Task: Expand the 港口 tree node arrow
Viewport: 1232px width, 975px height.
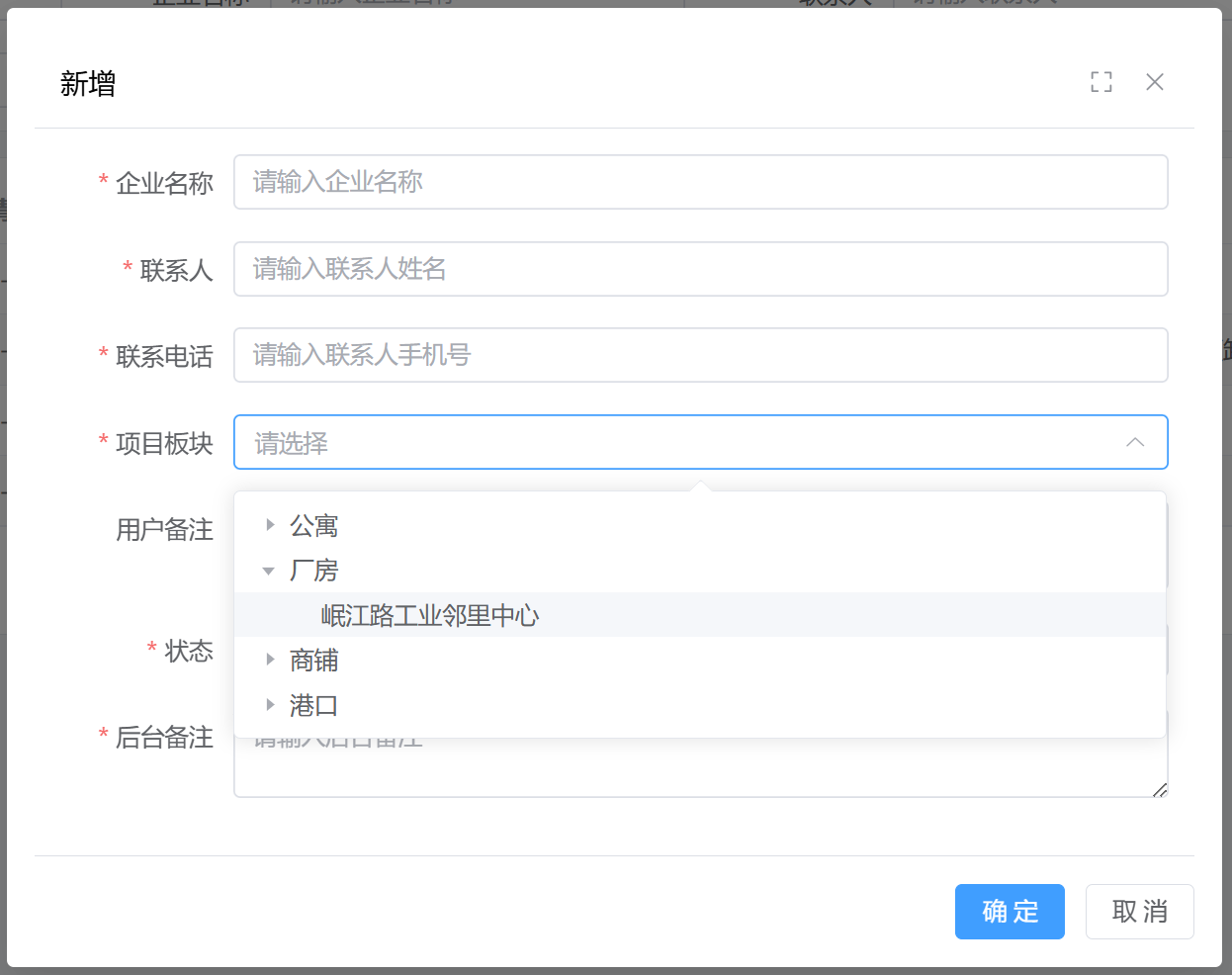Action: point(269,705)
